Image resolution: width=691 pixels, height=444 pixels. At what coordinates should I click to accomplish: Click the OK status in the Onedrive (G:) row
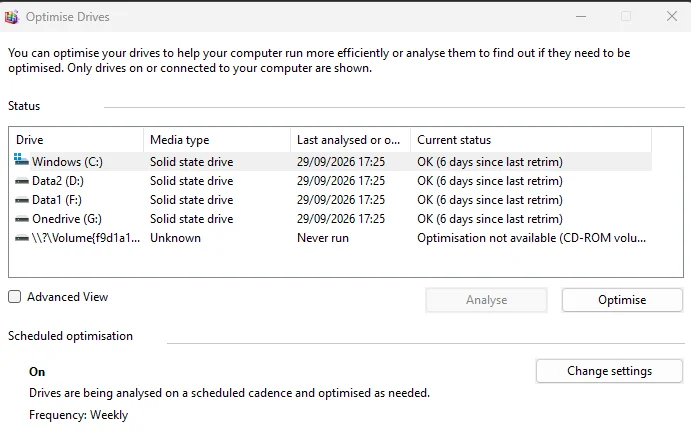(x=490, y=219)
